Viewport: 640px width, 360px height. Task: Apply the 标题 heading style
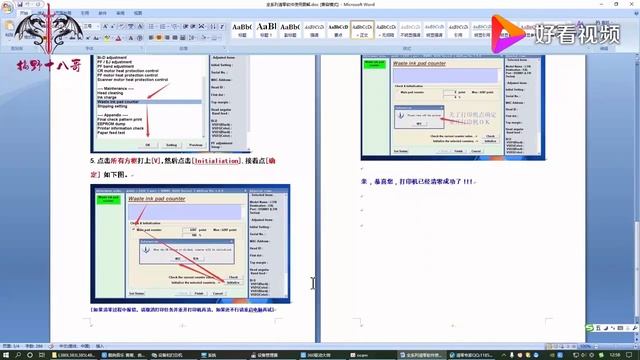pos(242,30)
